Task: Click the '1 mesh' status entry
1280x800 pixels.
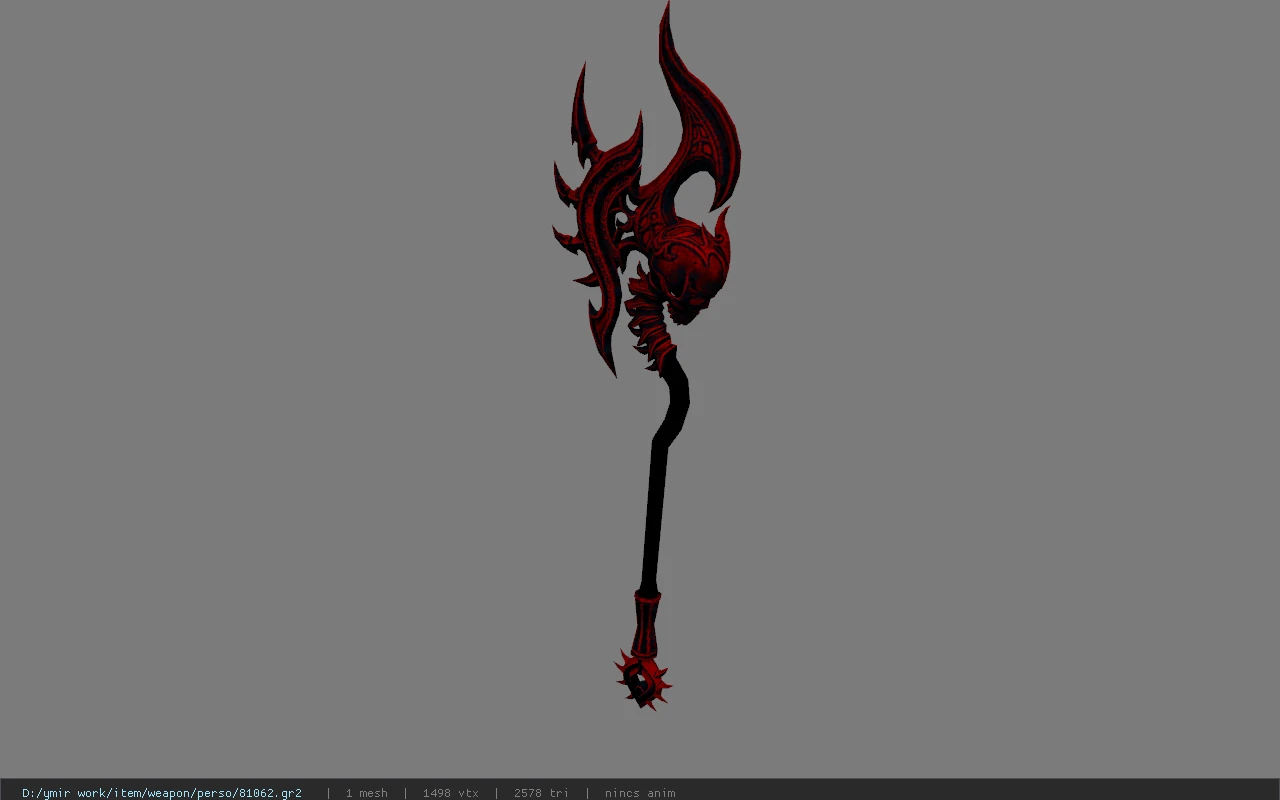Action: [367, 793]
